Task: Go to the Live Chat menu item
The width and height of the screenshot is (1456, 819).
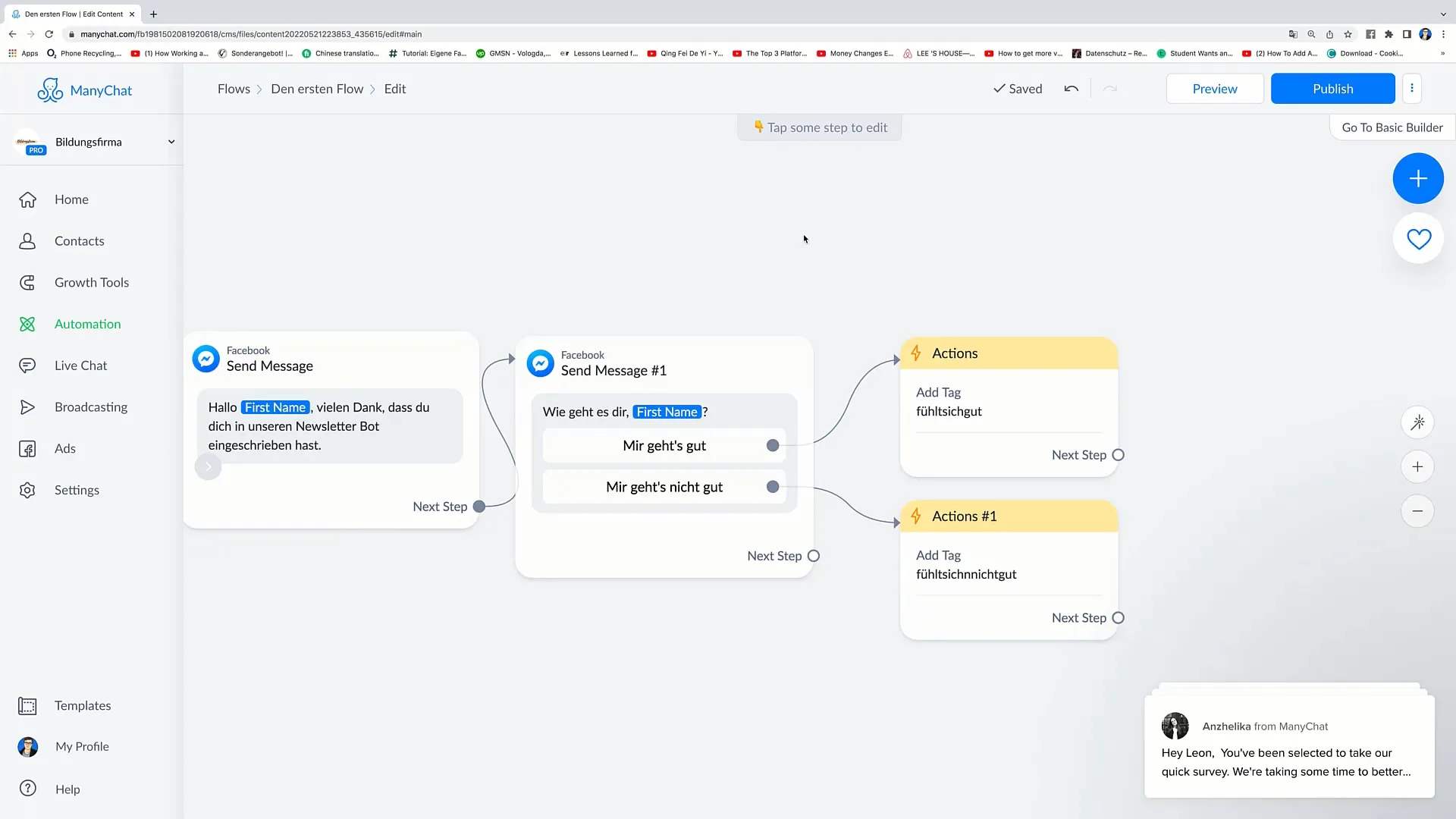Action: pos(80,366)
